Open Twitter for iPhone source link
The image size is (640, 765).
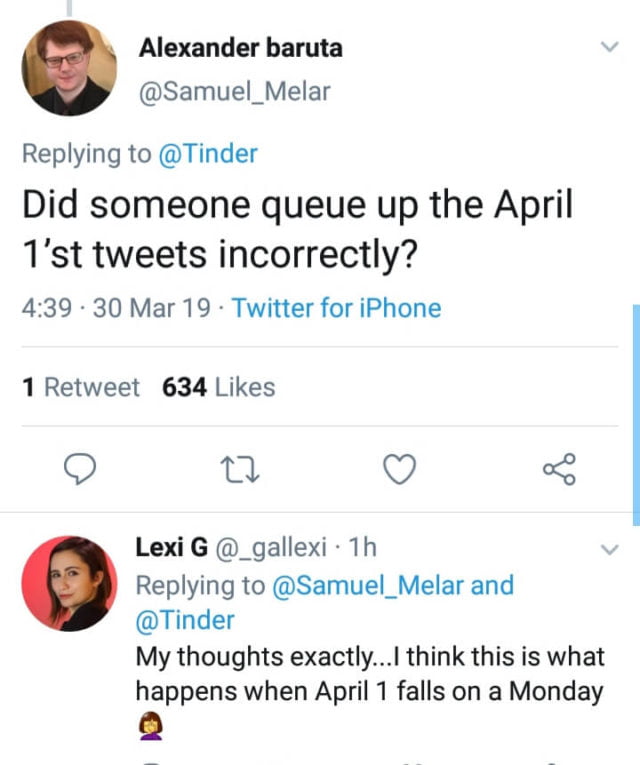[x=336, y=308]
